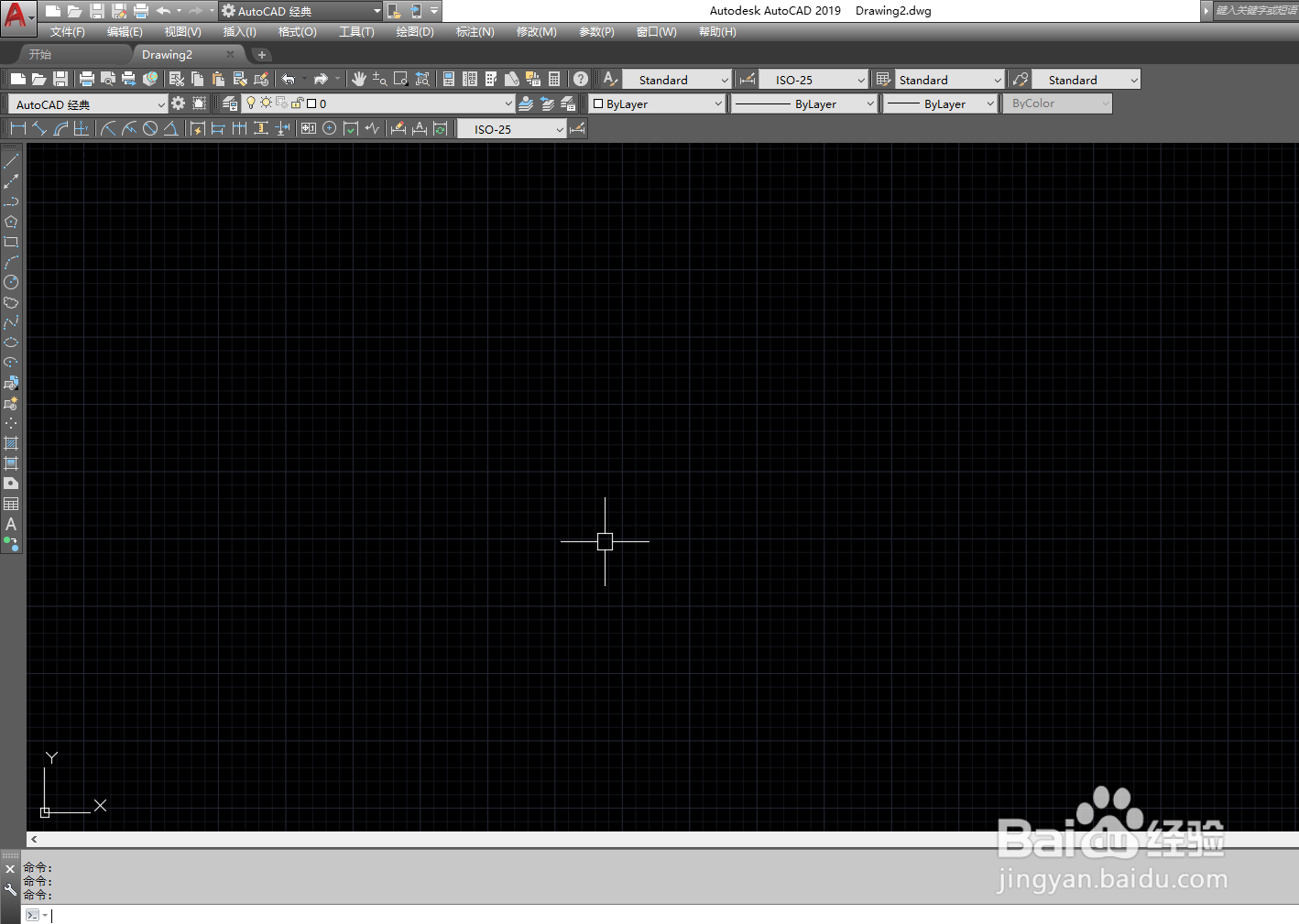The image size is (1299, 924).
Task: Open the 编辑(E) menu
Action: 125,32
